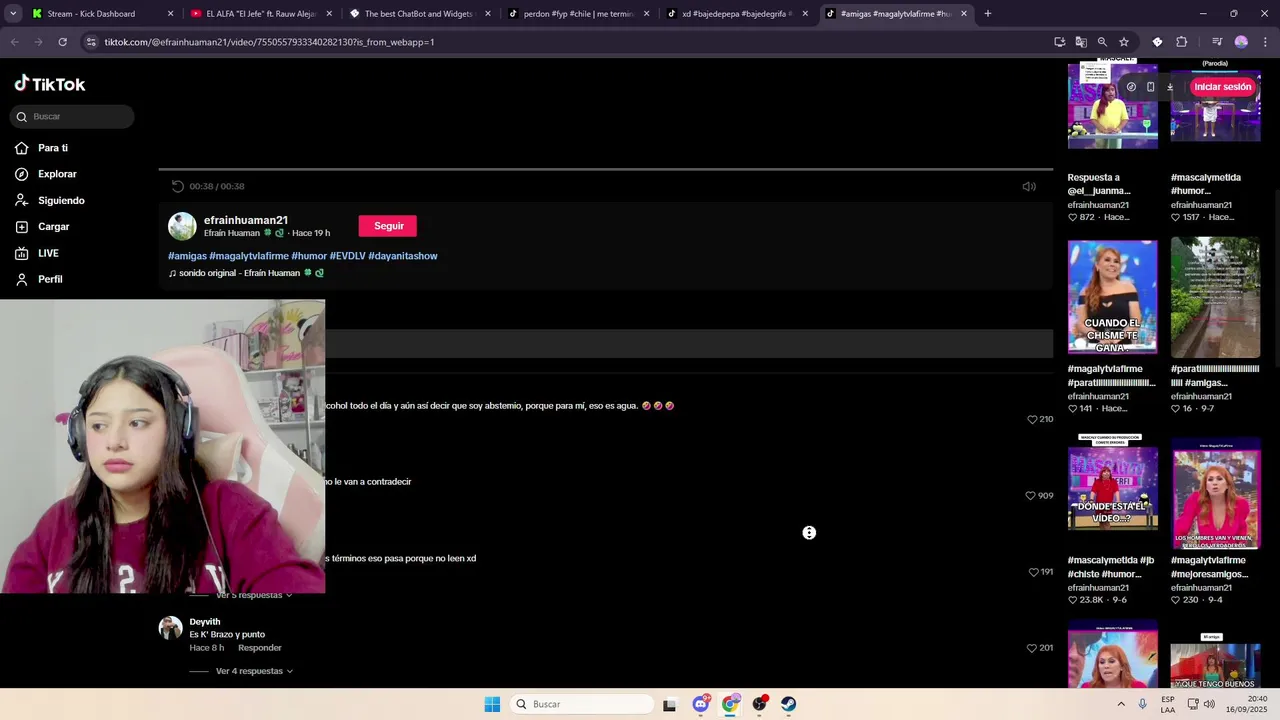Open the TikTok home logo

point(50,84)
